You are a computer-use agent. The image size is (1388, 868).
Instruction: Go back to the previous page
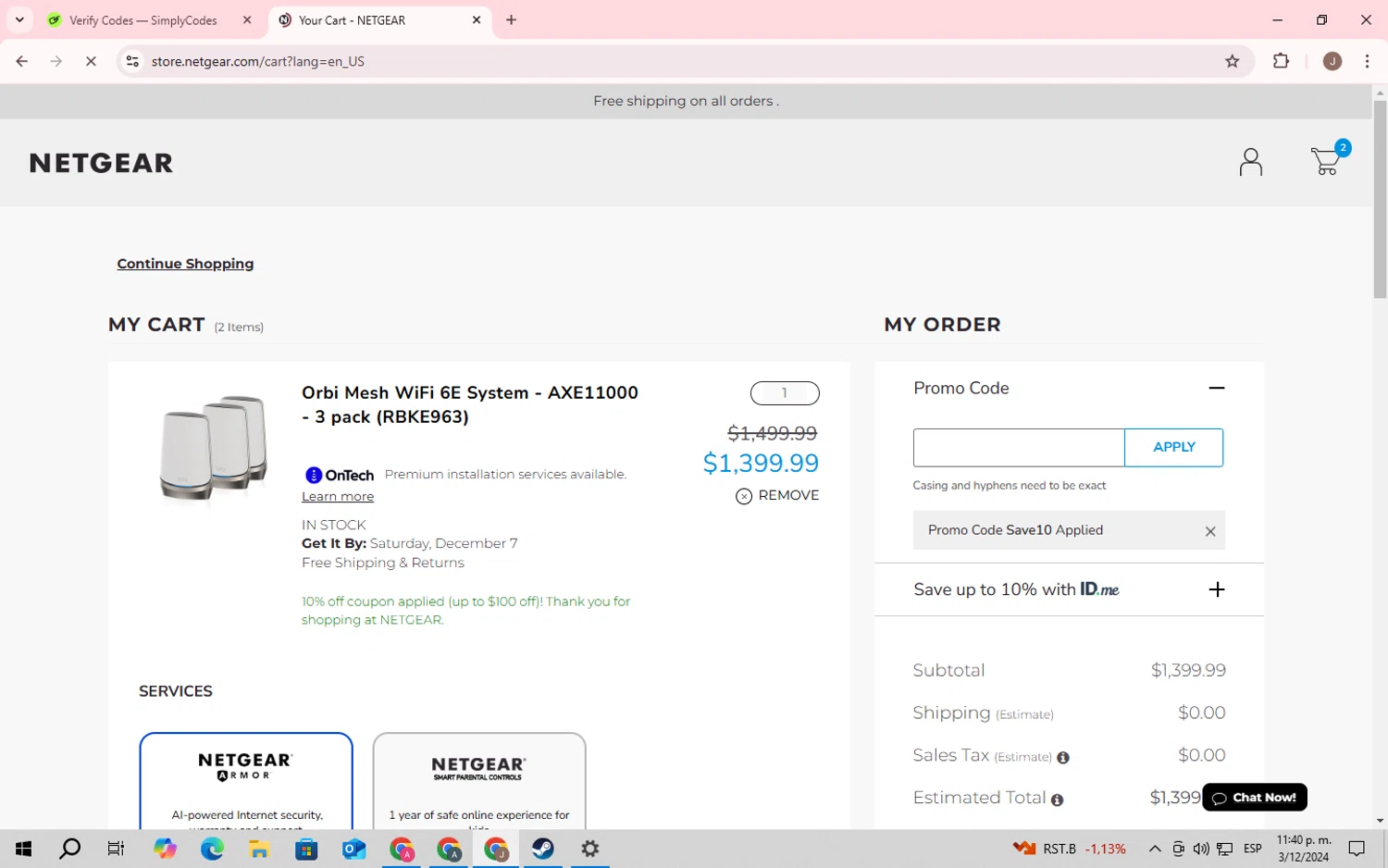tap(22, 61)
